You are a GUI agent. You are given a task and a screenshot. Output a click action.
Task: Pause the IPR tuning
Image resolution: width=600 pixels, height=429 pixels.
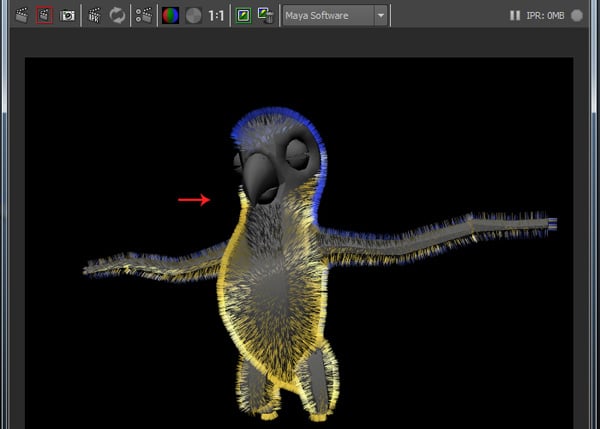(514, 16)
